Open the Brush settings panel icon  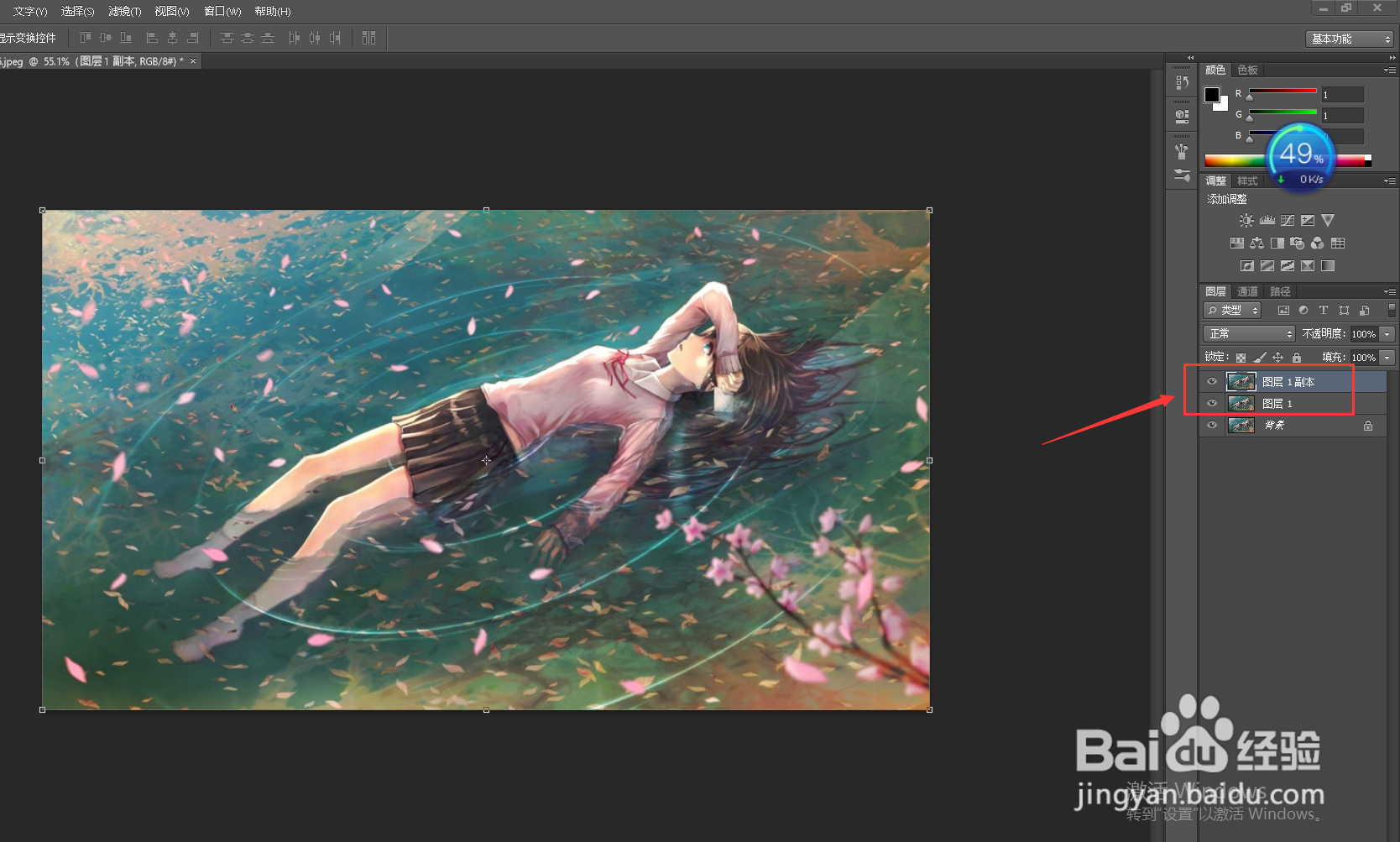(x=1182, y=175)
